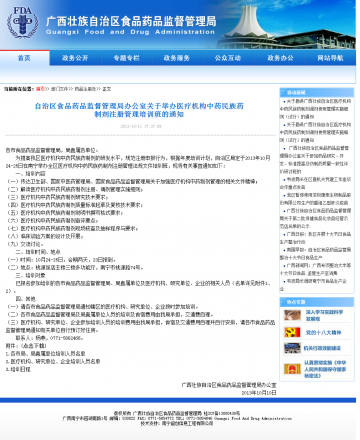Select the 政务服务 navigation tab

177,58
